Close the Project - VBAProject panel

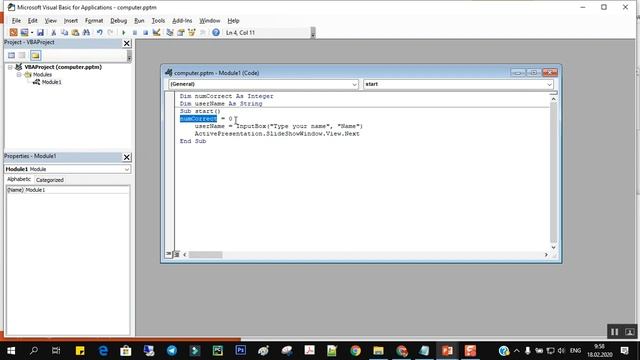tap(127, 43)
